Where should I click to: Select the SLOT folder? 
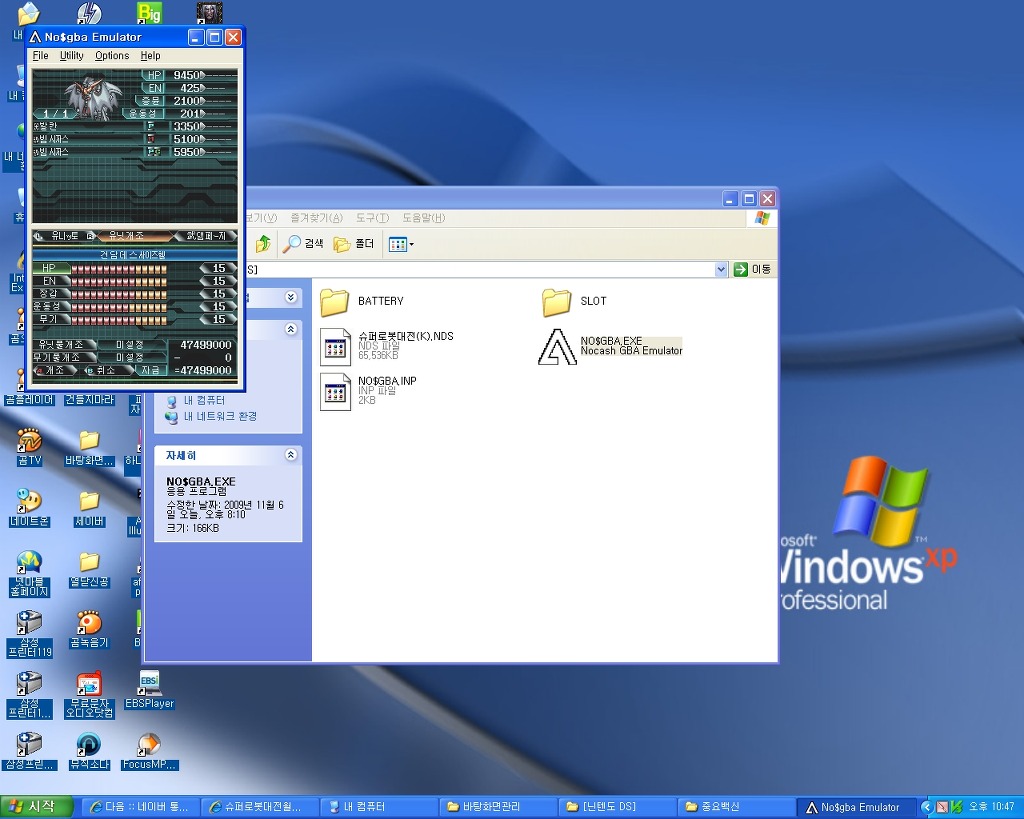[x=575, y=302]
